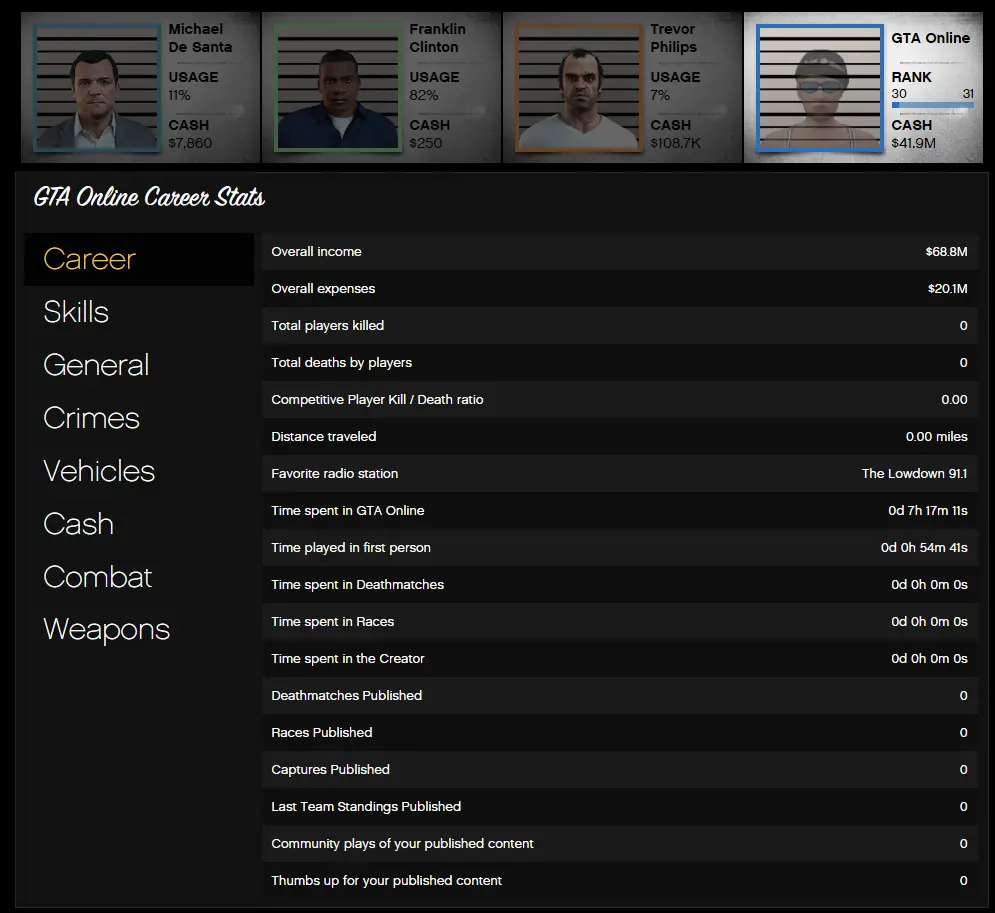
Task: Open the Skills stats tab
Action: (139, 312)
